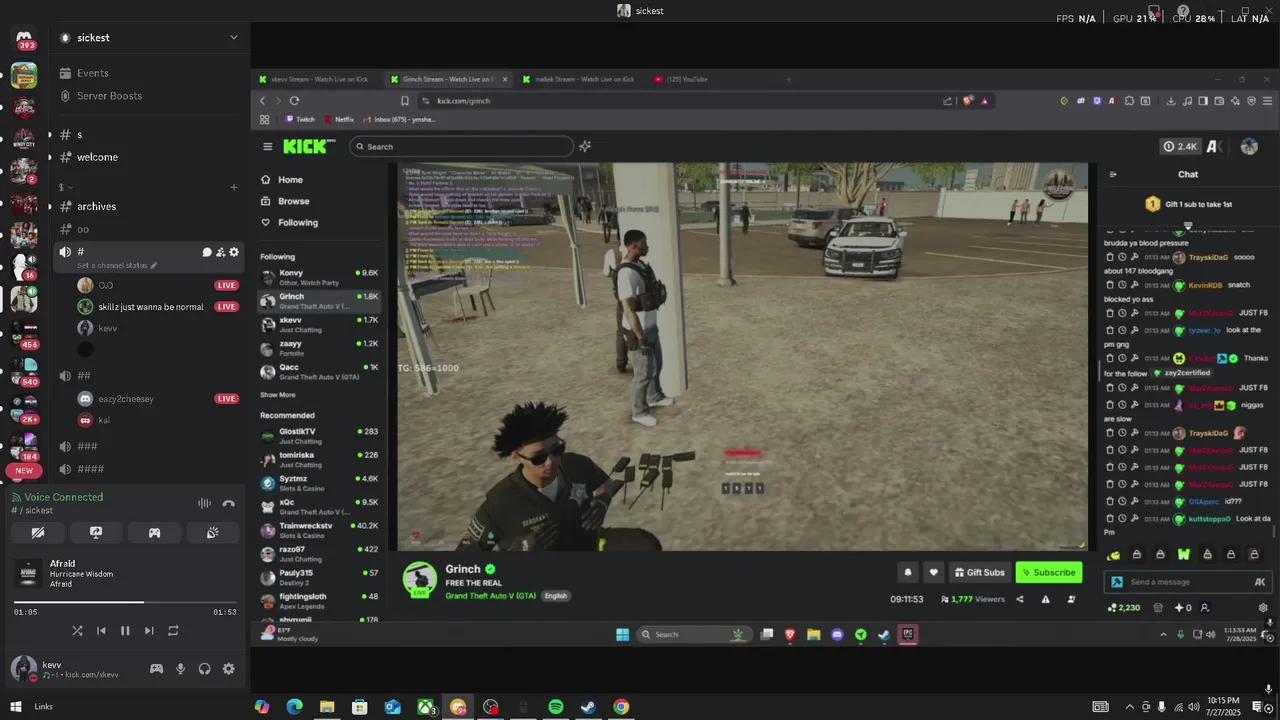This screenshot has height=720, width=1280.
Task: Click Konvy channel in Kick following list
Action: pyautogui.click(x=320, y=277)
